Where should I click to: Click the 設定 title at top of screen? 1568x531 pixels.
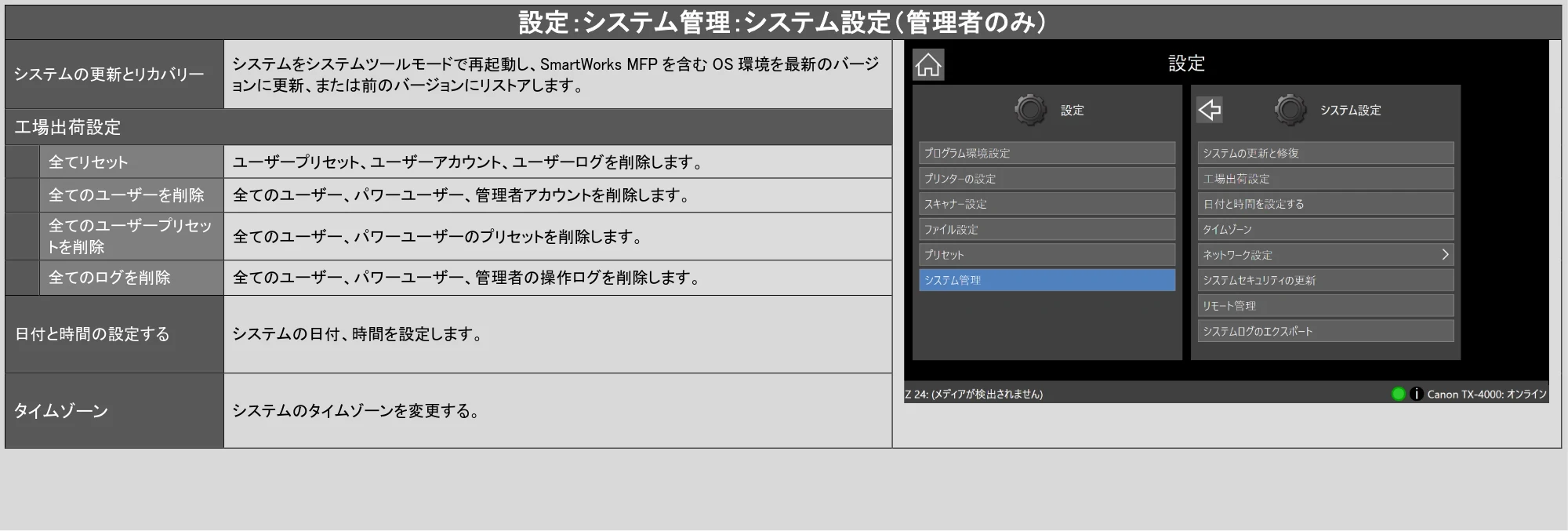pos(1186,64)
